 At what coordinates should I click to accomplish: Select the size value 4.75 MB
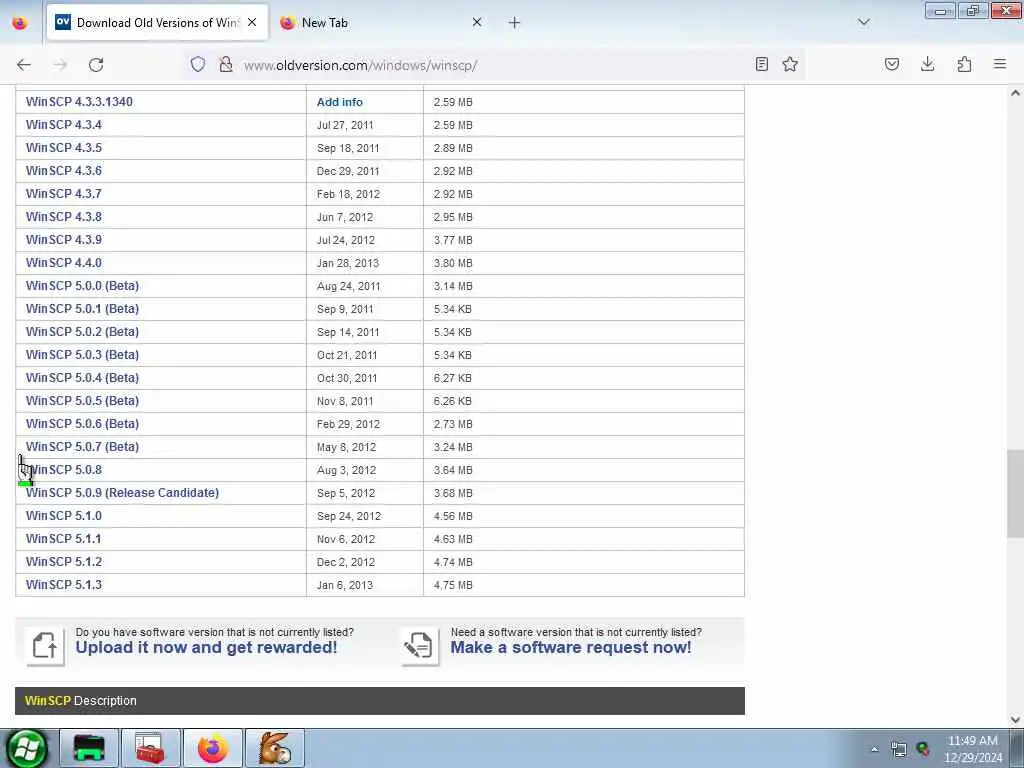[x=453, y=585]
